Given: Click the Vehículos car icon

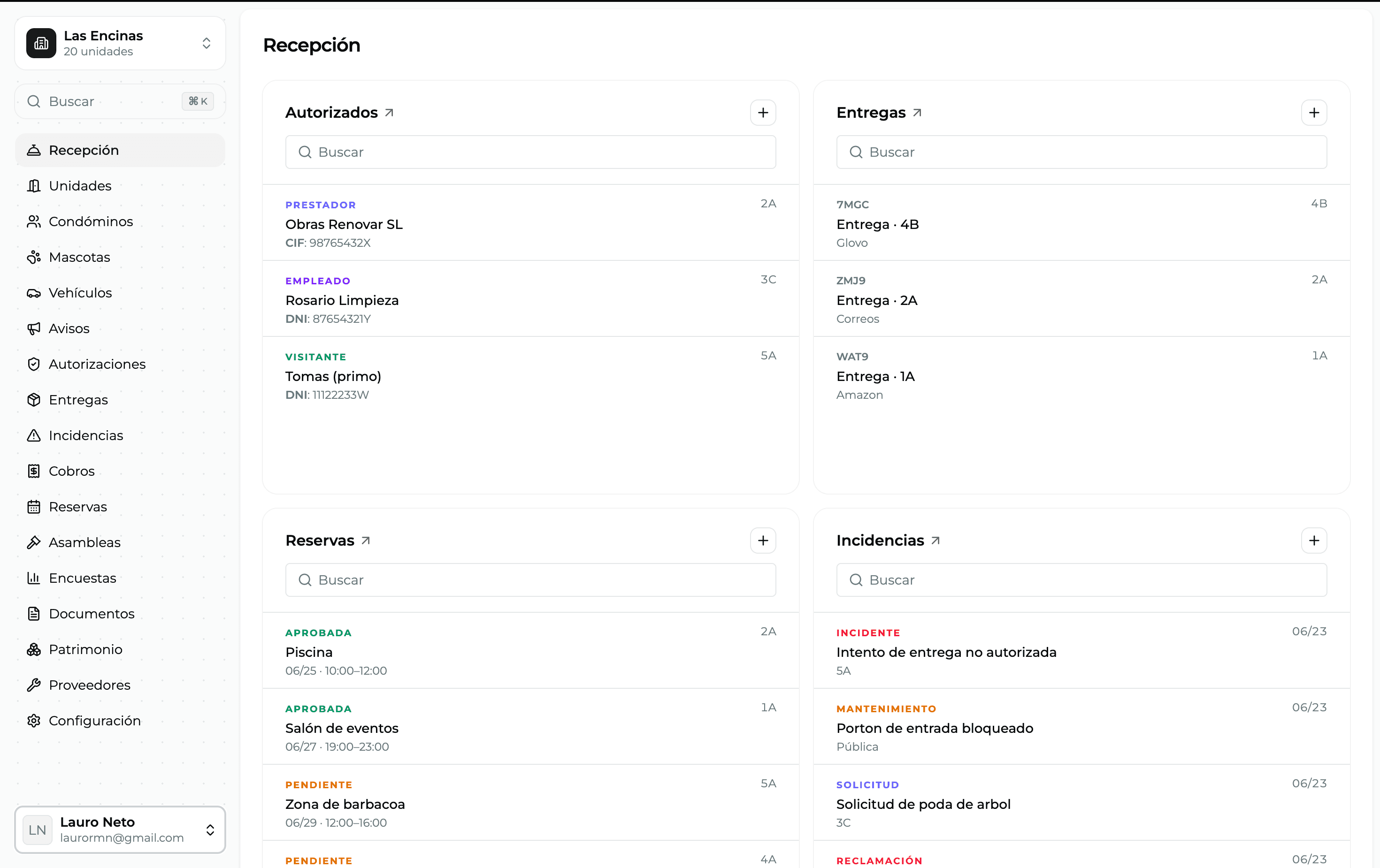Looking at the screenshot, I should [x=34, y=293].
